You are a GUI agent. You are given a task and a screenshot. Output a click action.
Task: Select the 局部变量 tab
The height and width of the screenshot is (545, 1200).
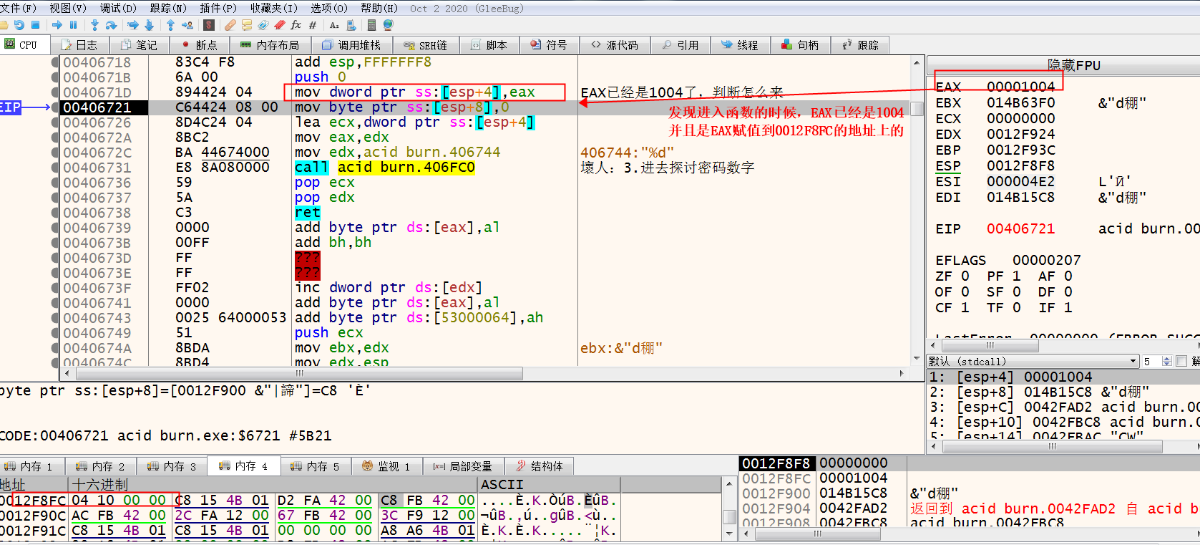pyautogui.click(x=462, y=466)
